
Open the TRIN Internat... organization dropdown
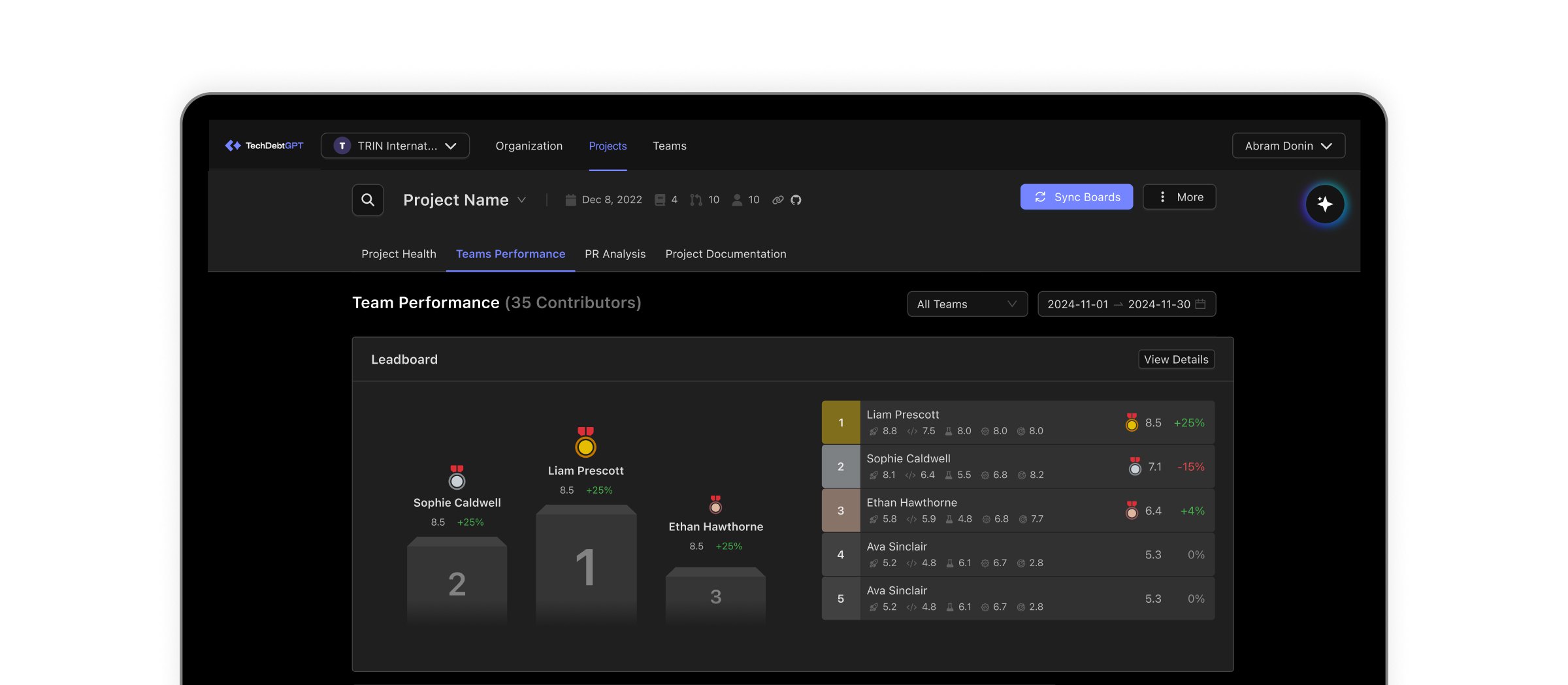(395, 146)
